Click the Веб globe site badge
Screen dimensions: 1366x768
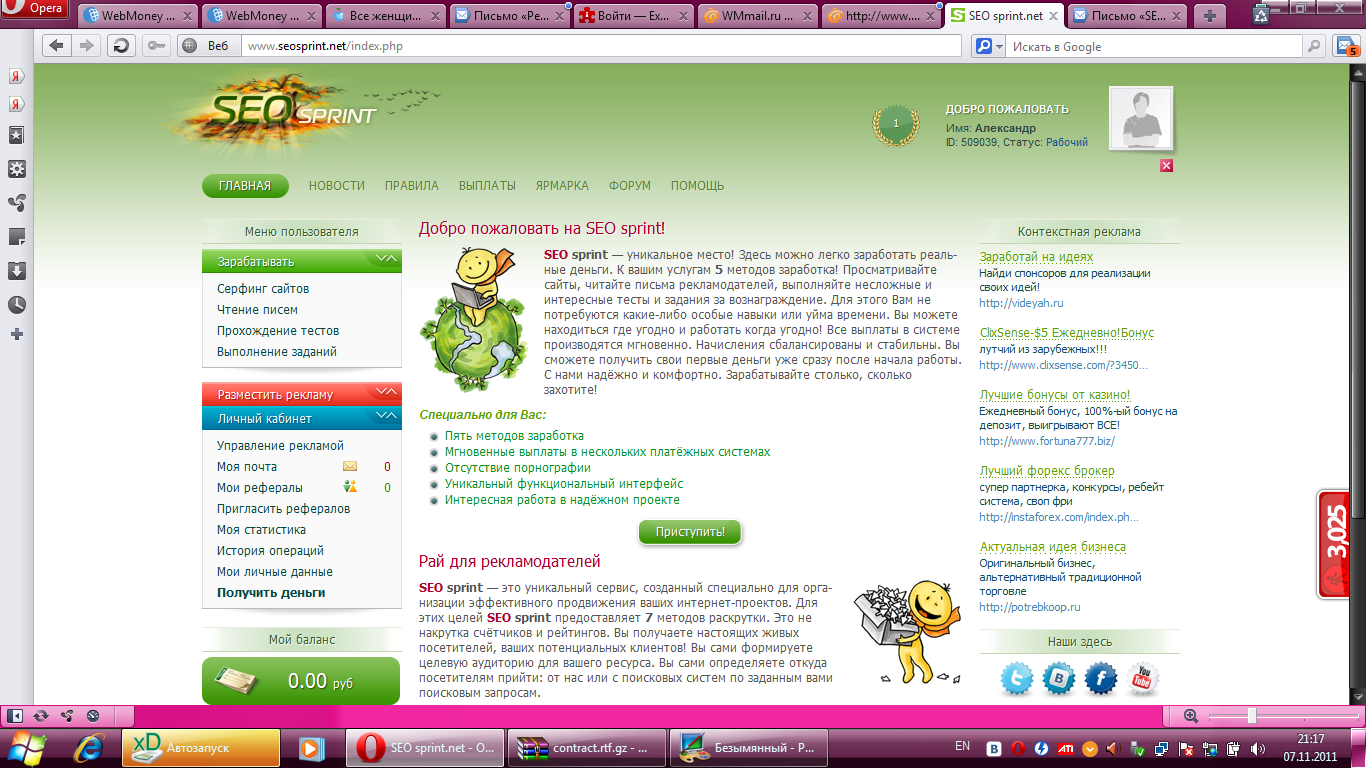209,46
